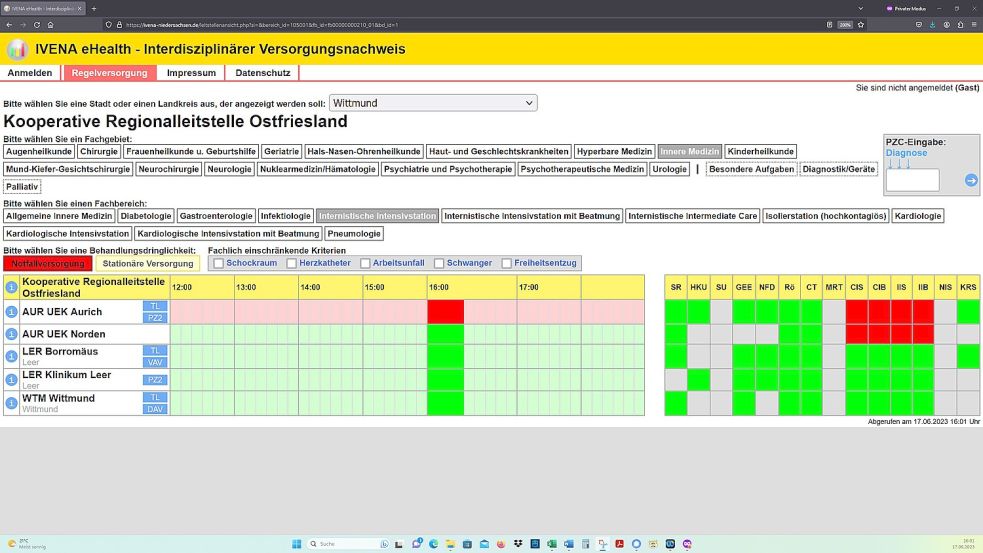Open info icon for WTM Wittmund
This screenshot has height=553, width=983.
(11, 403)
